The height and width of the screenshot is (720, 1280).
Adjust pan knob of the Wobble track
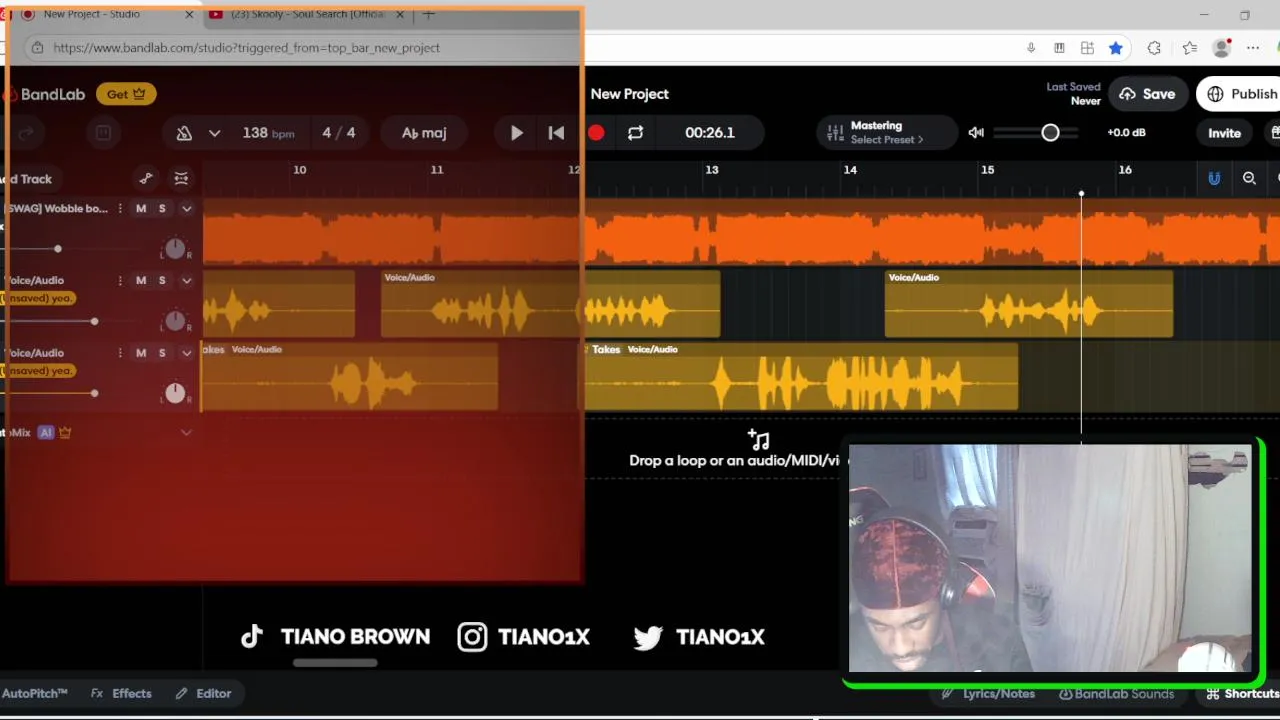[x=175, y=248]
